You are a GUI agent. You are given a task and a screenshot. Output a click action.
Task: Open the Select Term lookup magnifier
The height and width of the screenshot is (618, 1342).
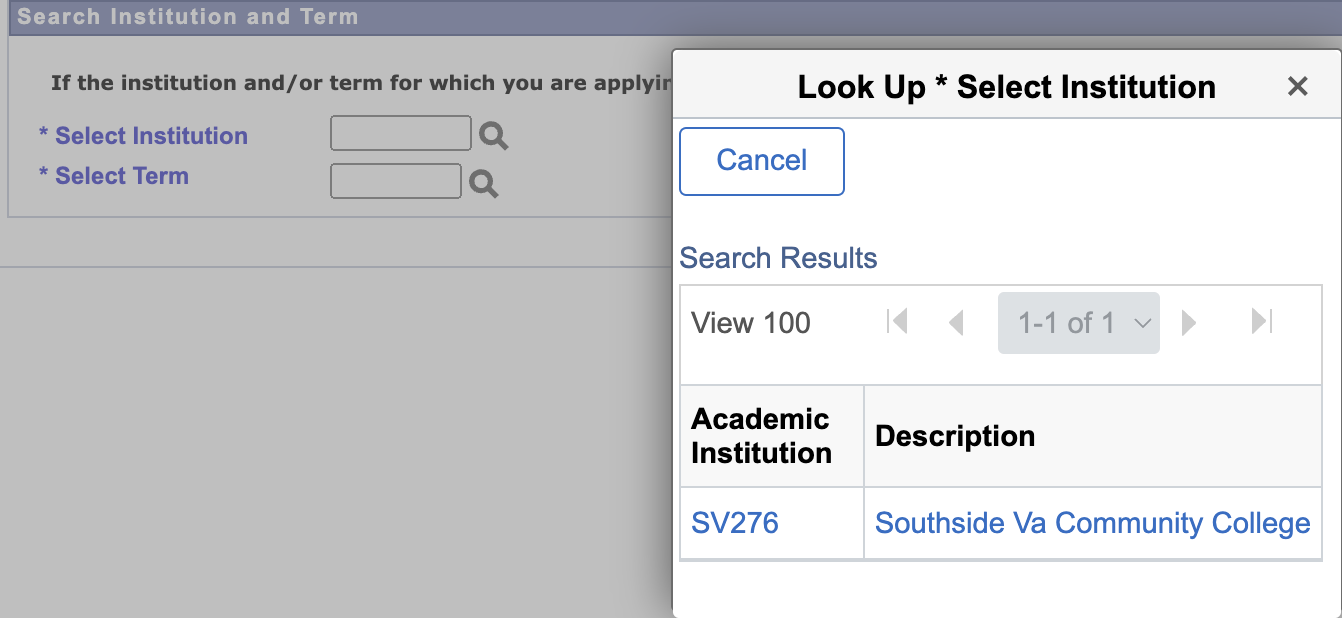[484, 182]
